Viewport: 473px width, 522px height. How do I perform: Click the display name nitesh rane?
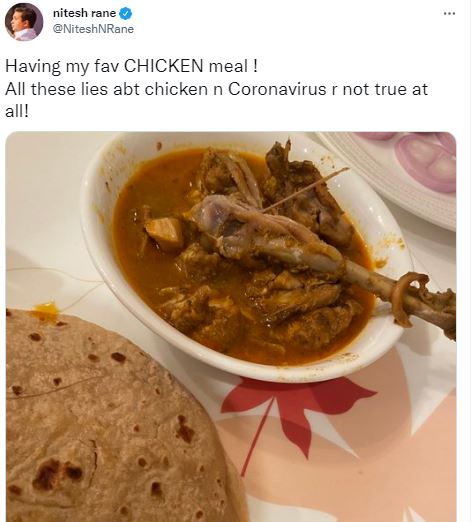pos(84,13)
